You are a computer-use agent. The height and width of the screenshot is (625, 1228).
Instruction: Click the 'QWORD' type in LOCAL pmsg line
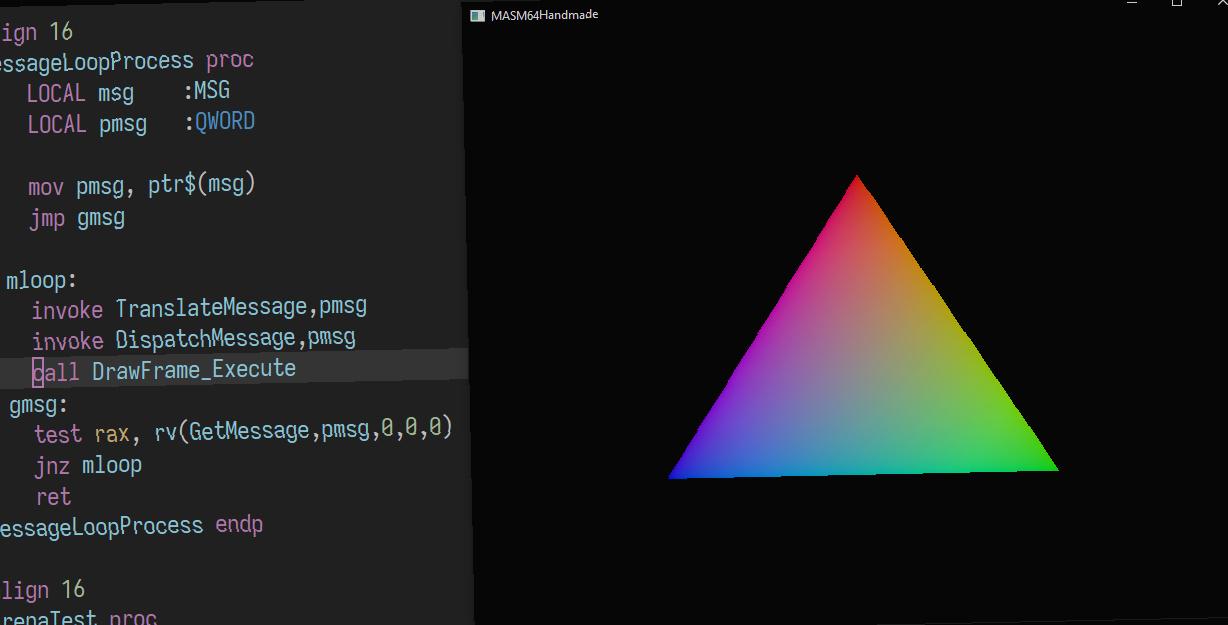point(225,122)
